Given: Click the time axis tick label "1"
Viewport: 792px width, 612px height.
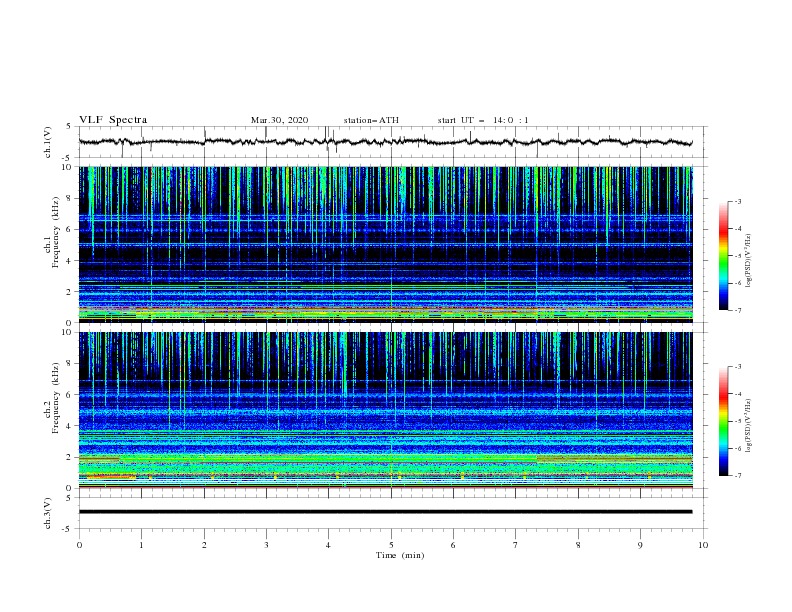Looking at the screenshot, I should point(141,545).
